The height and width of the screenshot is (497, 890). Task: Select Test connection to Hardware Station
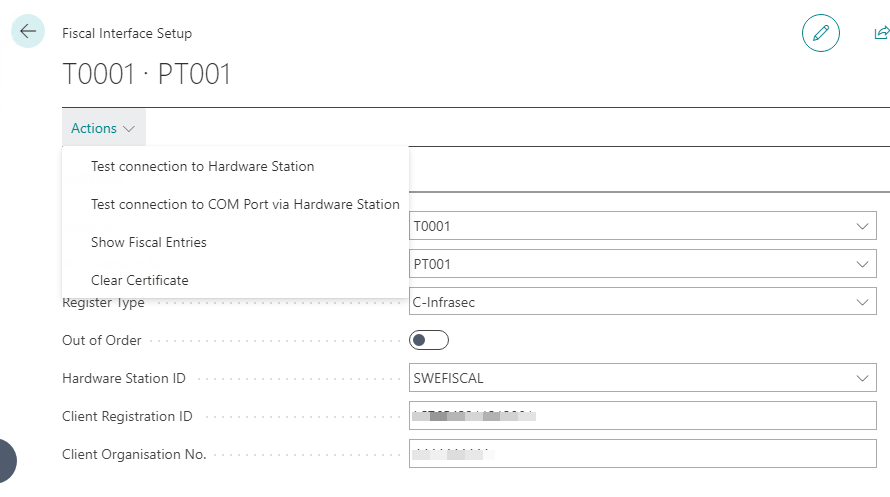(202, 166)
